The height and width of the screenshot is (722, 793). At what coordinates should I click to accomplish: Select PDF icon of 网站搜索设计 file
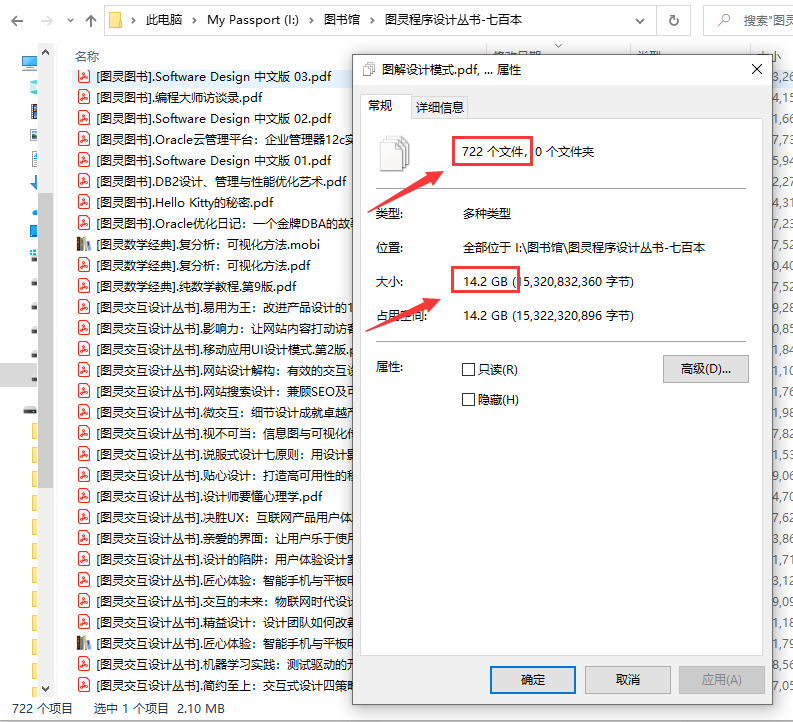pos(83,391)
